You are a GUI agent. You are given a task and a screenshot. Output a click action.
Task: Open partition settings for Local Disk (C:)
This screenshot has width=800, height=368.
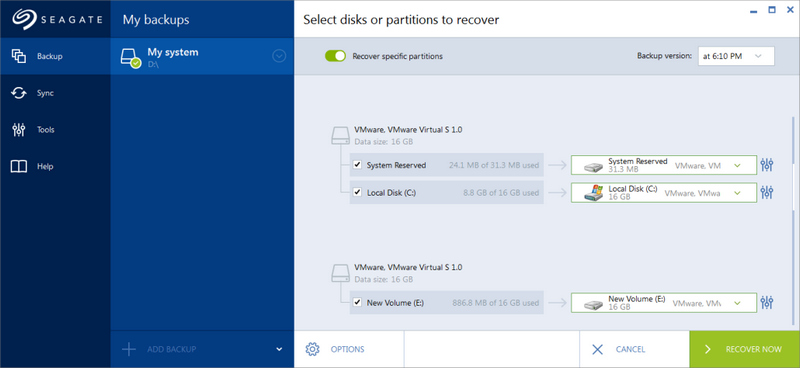point(767,192)
